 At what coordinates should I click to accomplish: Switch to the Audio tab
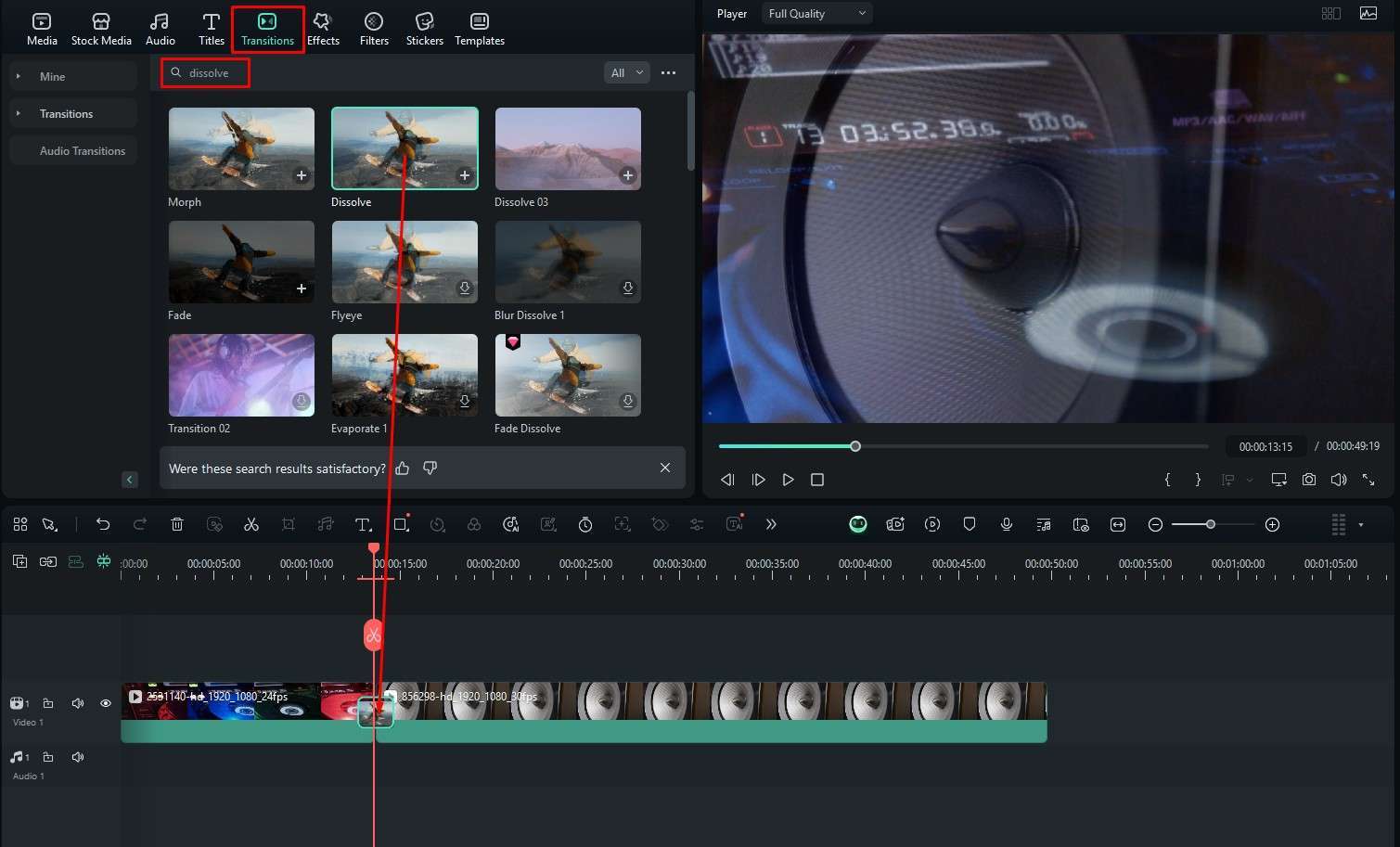pyautogui.click(x=160, y=29)
